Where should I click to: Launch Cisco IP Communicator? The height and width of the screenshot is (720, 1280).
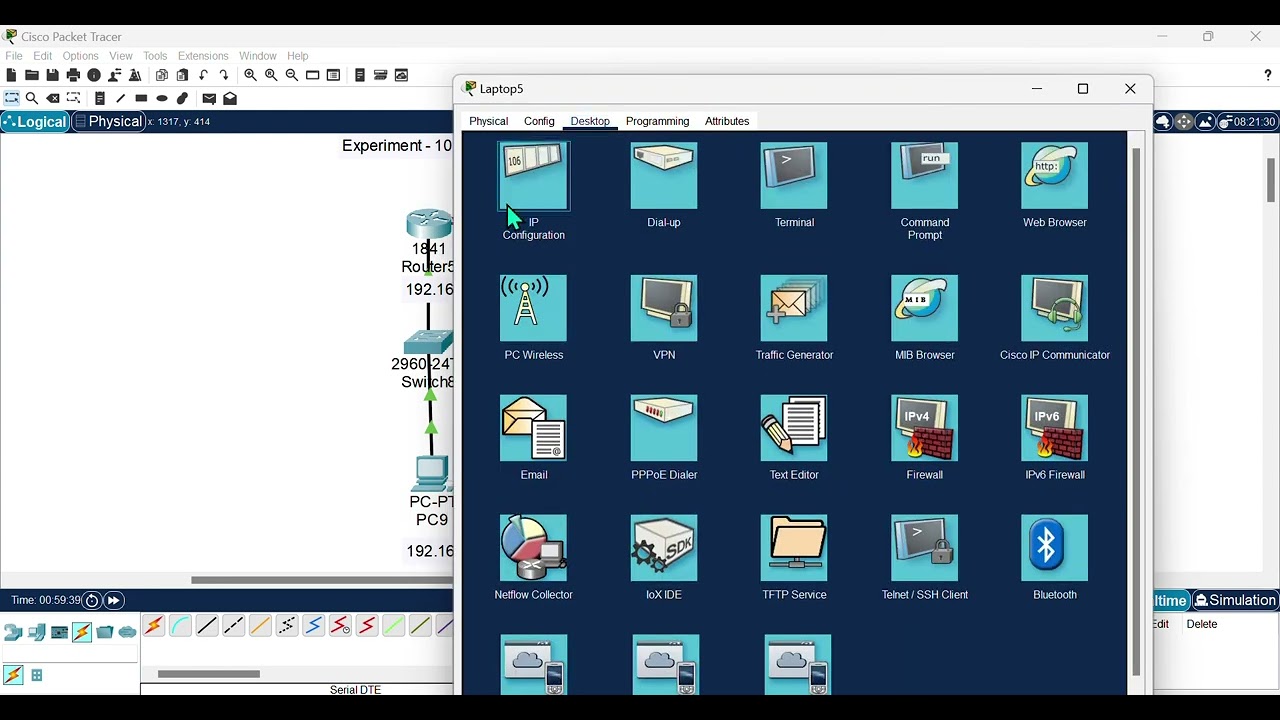[1054, 308]
